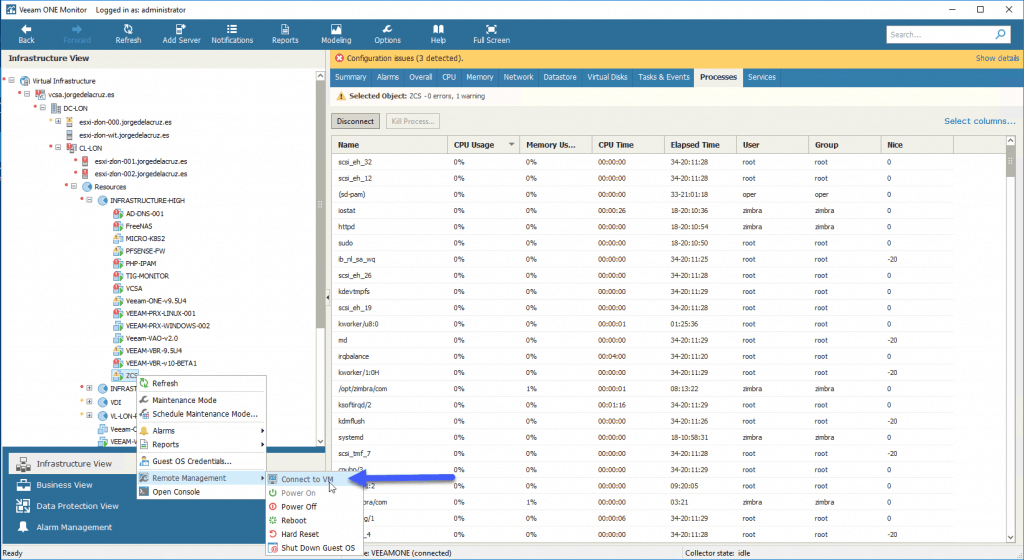Expand the VDI resource pool node
The width and height of the screenshot is (1024, 560).
[x=89, y=401]
